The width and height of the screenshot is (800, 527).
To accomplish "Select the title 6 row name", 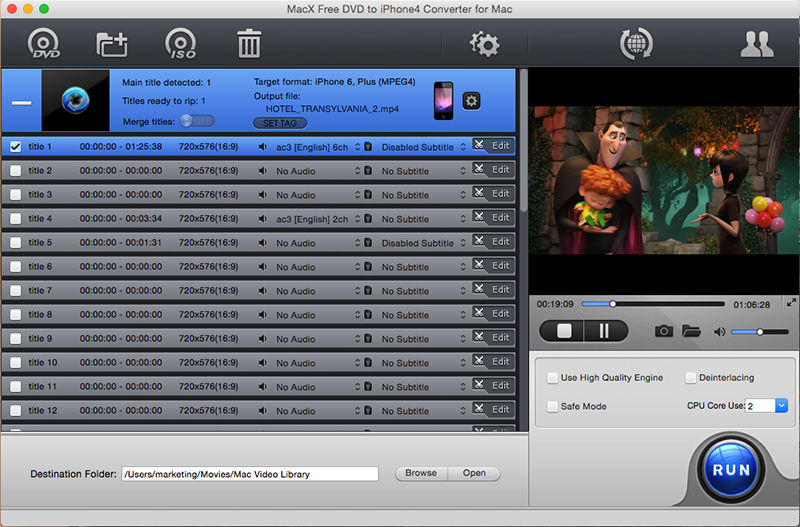I will (40, 266).
